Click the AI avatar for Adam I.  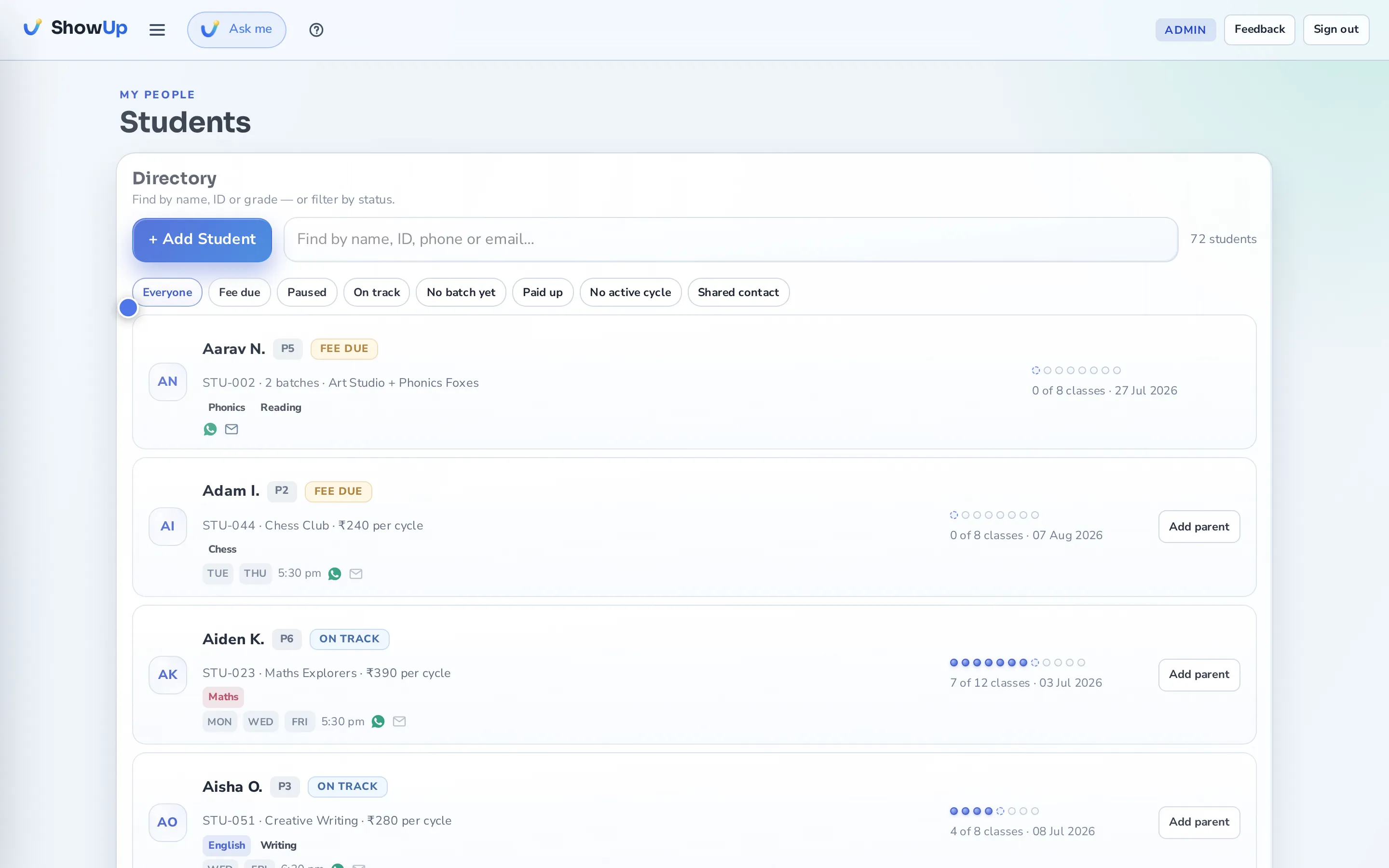tap(168, 527)
